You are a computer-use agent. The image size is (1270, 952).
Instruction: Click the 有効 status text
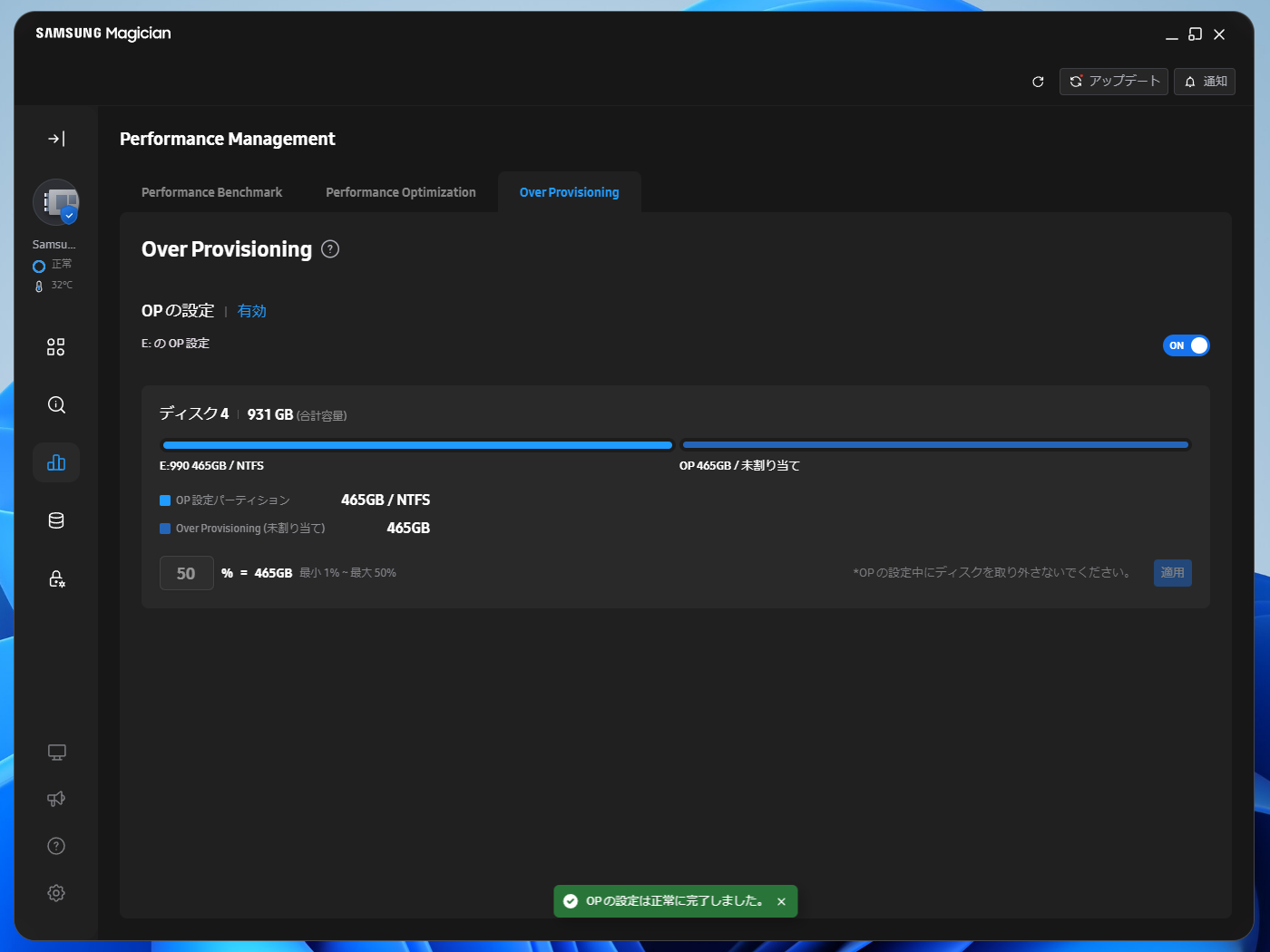pos(252,311)
